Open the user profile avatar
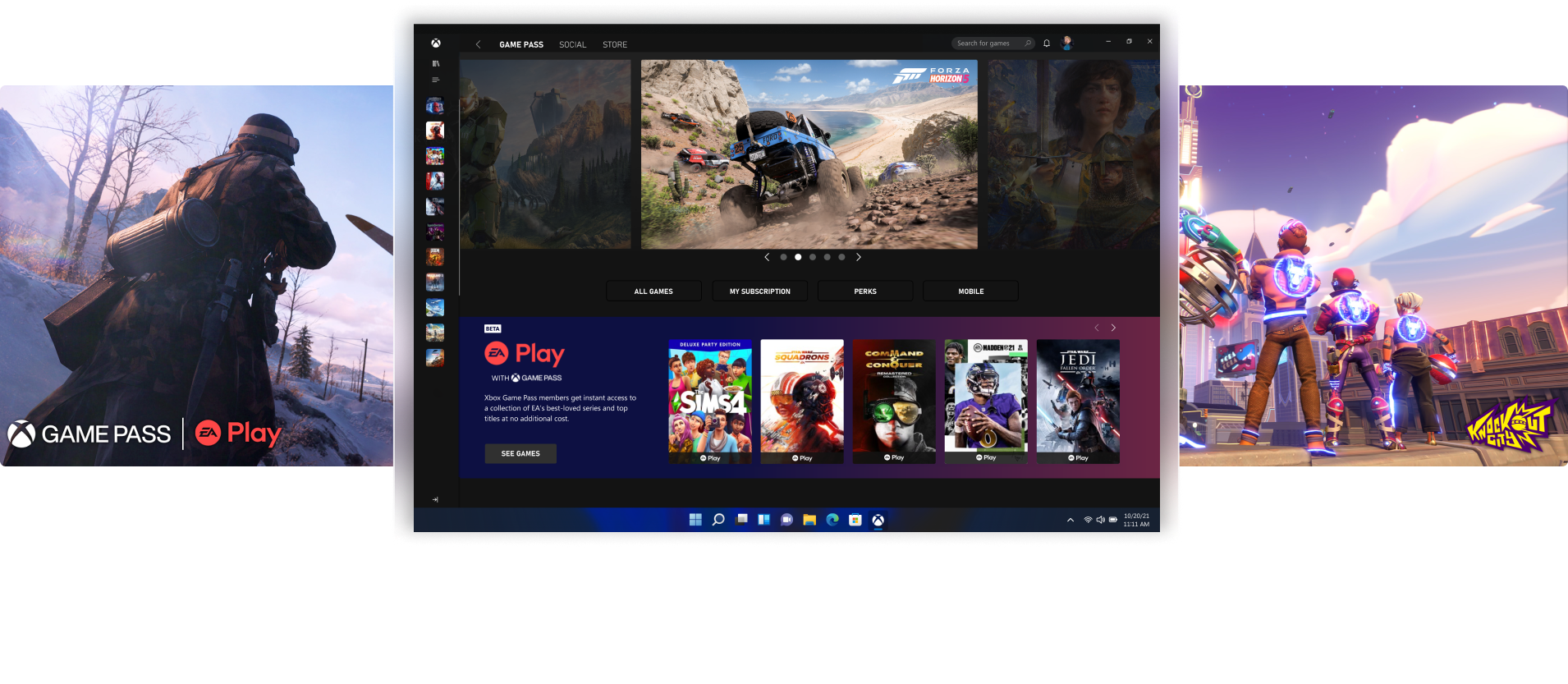The height and width of the screenshot is (684, 1568). (x=1067, y=43)
